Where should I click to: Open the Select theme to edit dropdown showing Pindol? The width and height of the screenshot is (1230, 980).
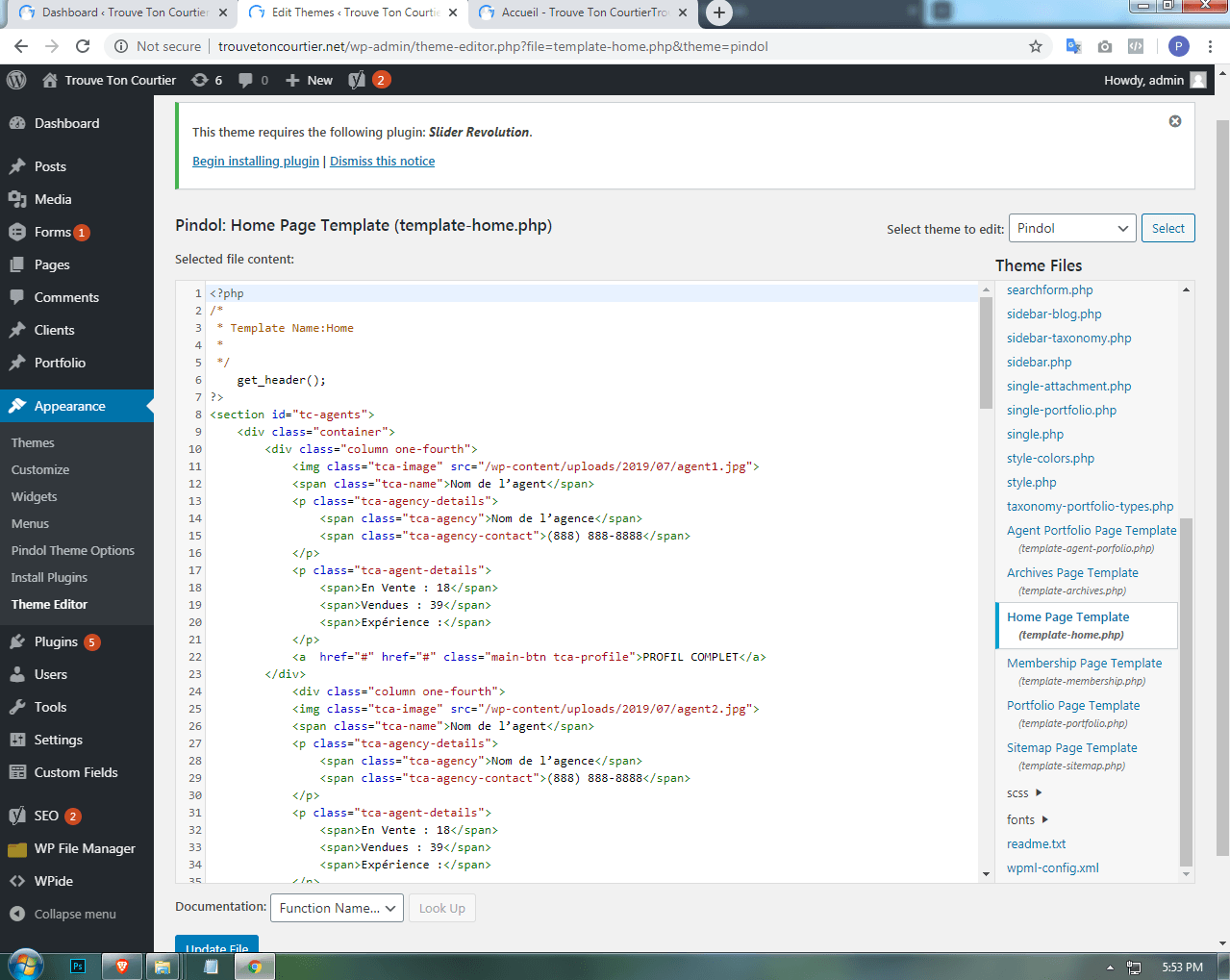pos(1072,228)
